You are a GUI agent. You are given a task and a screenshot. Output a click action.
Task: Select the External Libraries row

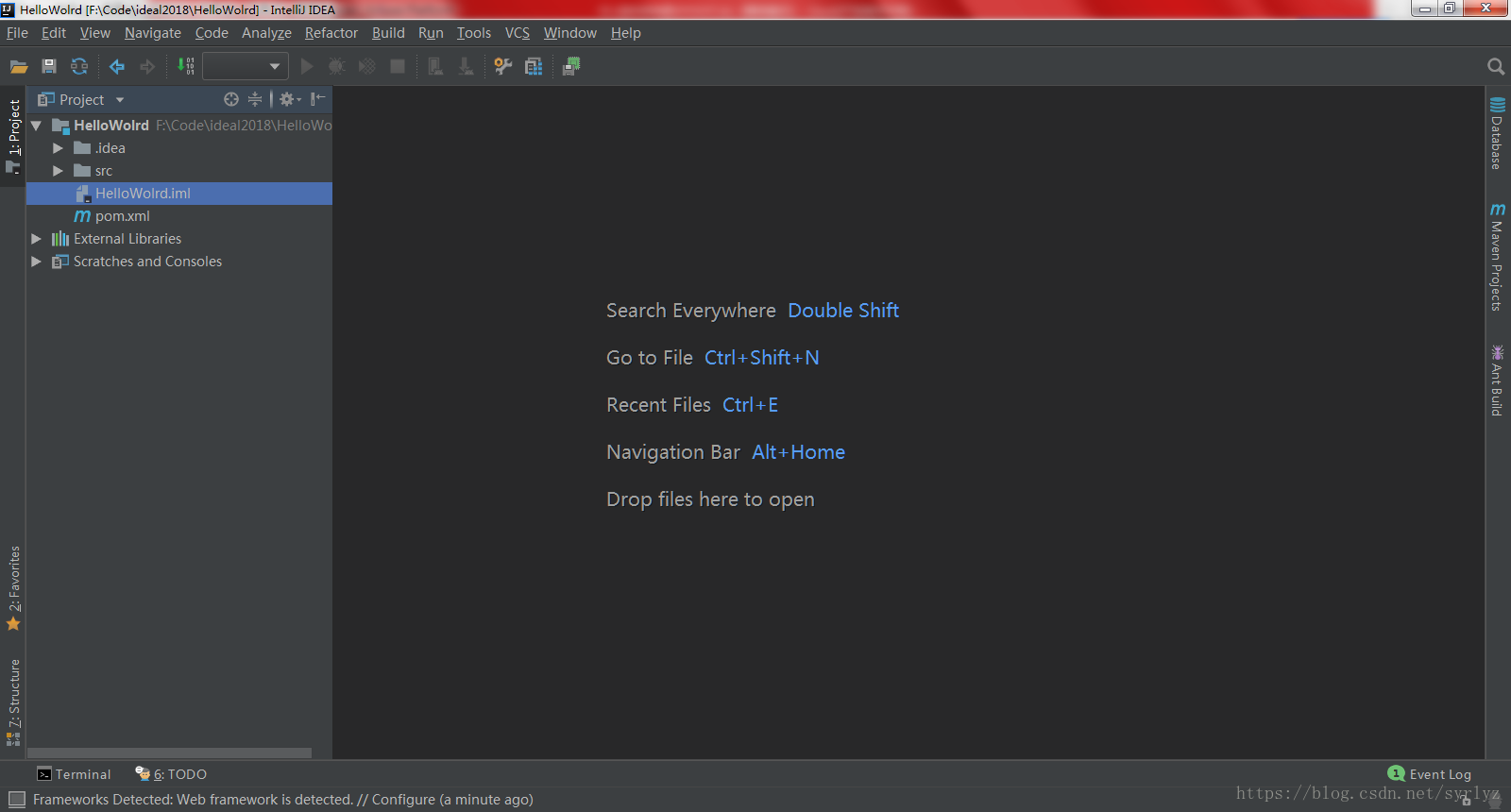(179, 239)
